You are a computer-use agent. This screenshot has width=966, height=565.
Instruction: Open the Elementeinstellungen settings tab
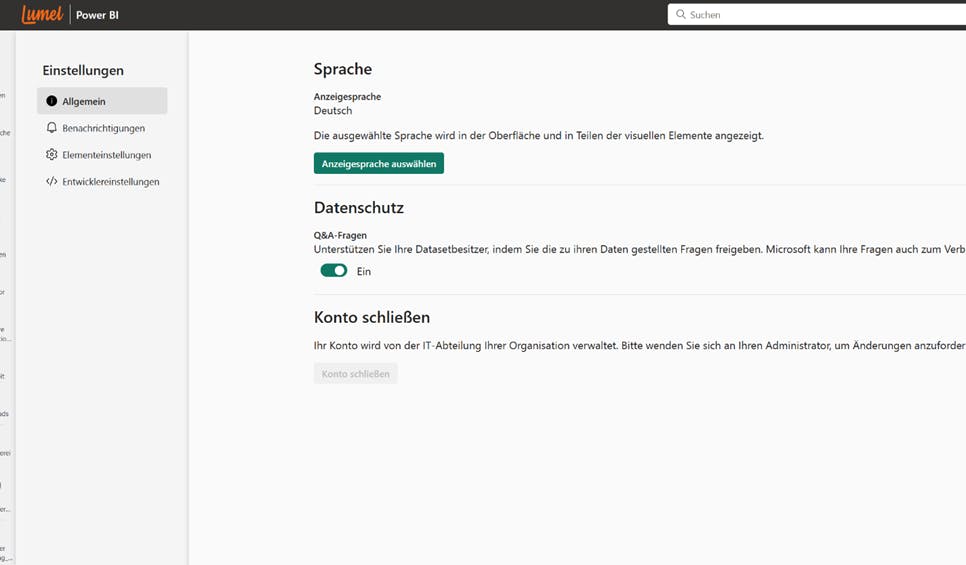[102, 155]
